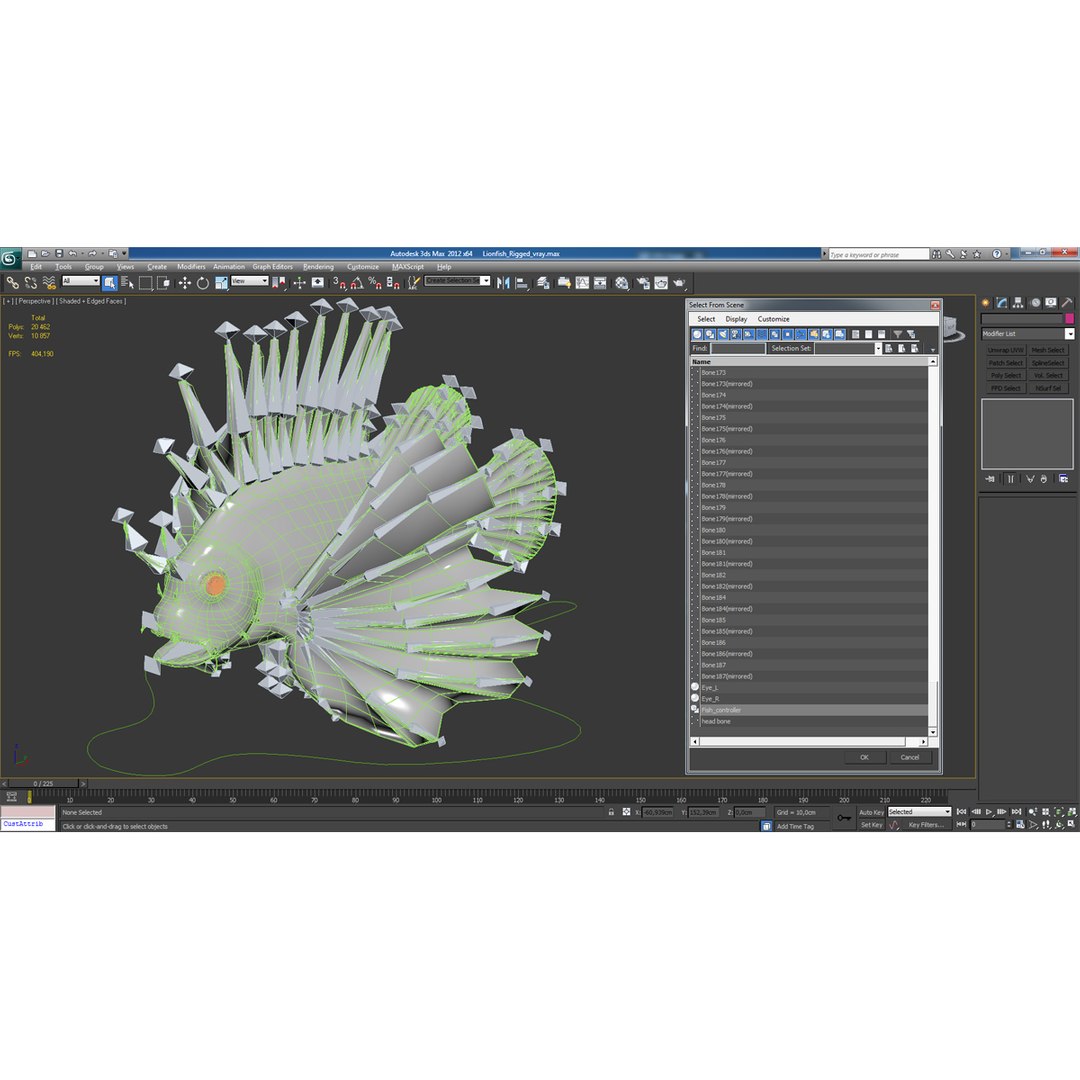The image size is (1080, 1080).
Task: Click the Mirror tool icon
Action: pyautogui.click(x=503, y=282)
